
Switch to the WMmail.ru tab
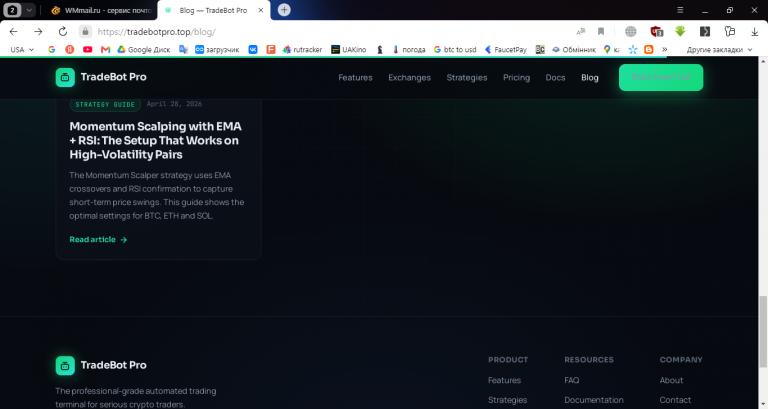point(102,10)
